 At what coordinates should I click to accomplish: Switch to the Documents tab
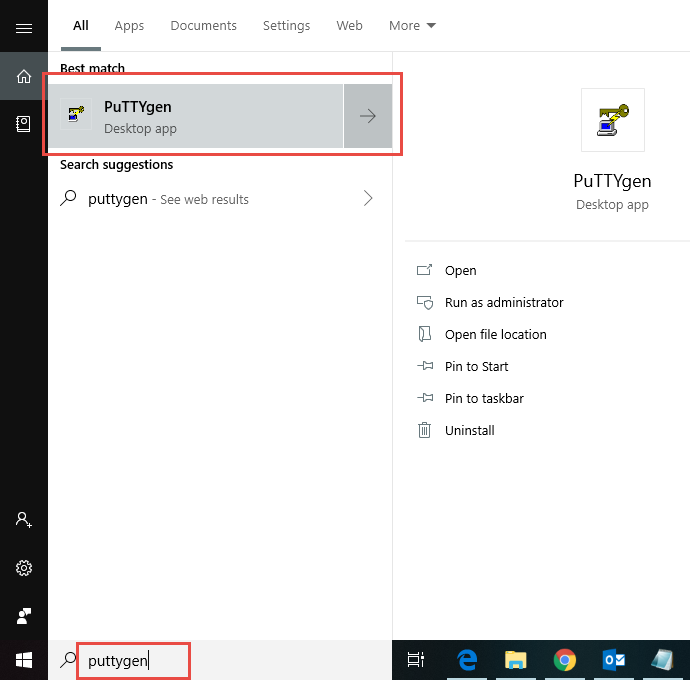point(203,26)
